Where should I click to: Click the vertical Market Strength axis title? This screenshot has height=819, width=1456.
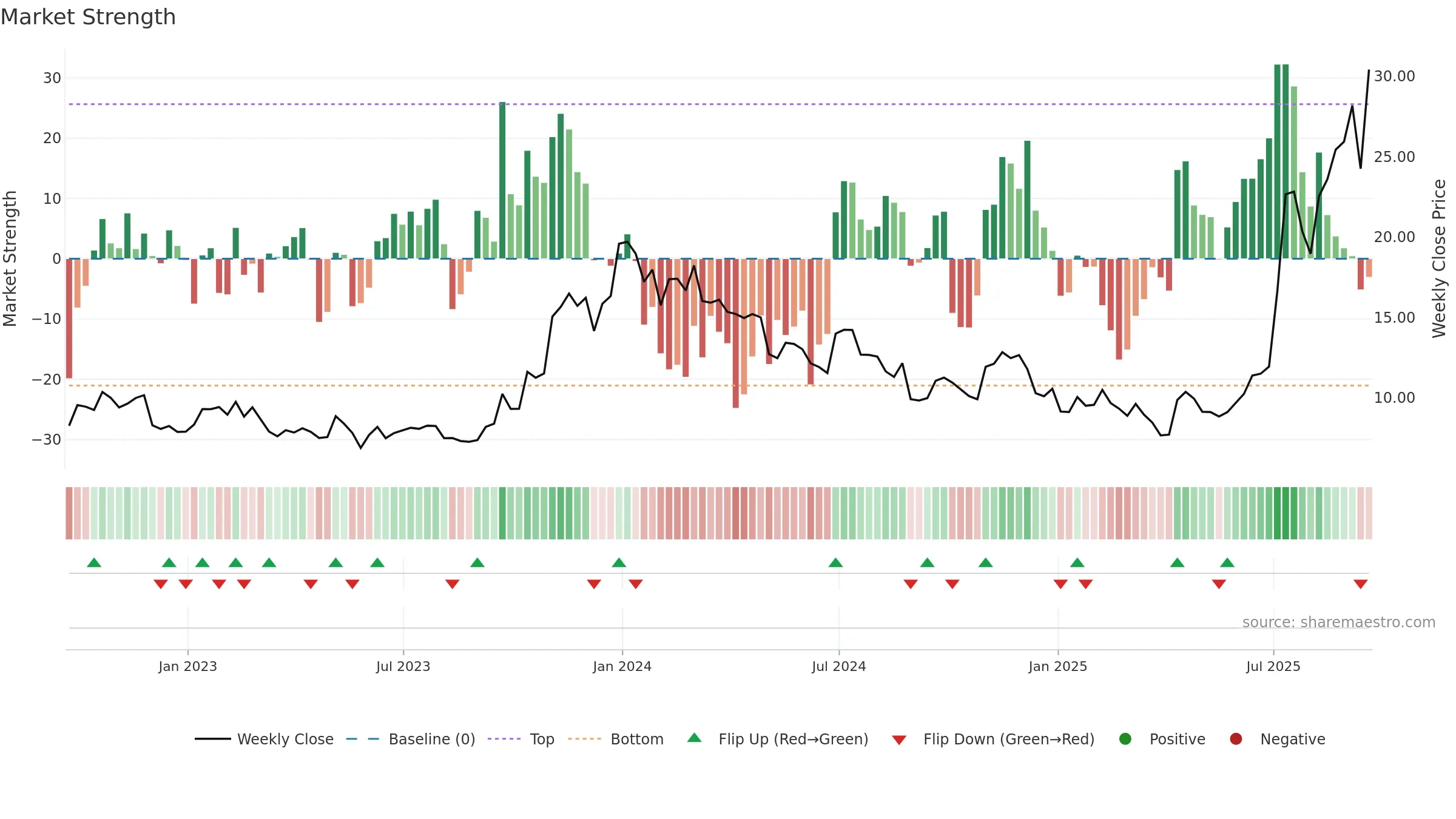[10, 258]
